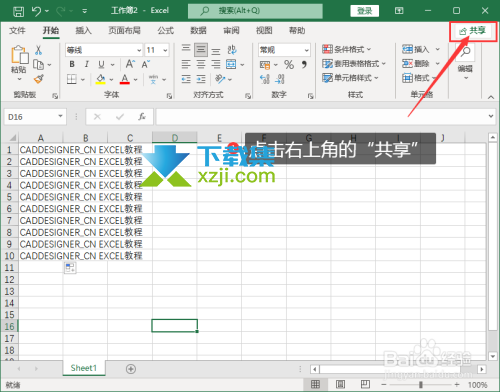Apply borders with the border icon

coord(72,79)
